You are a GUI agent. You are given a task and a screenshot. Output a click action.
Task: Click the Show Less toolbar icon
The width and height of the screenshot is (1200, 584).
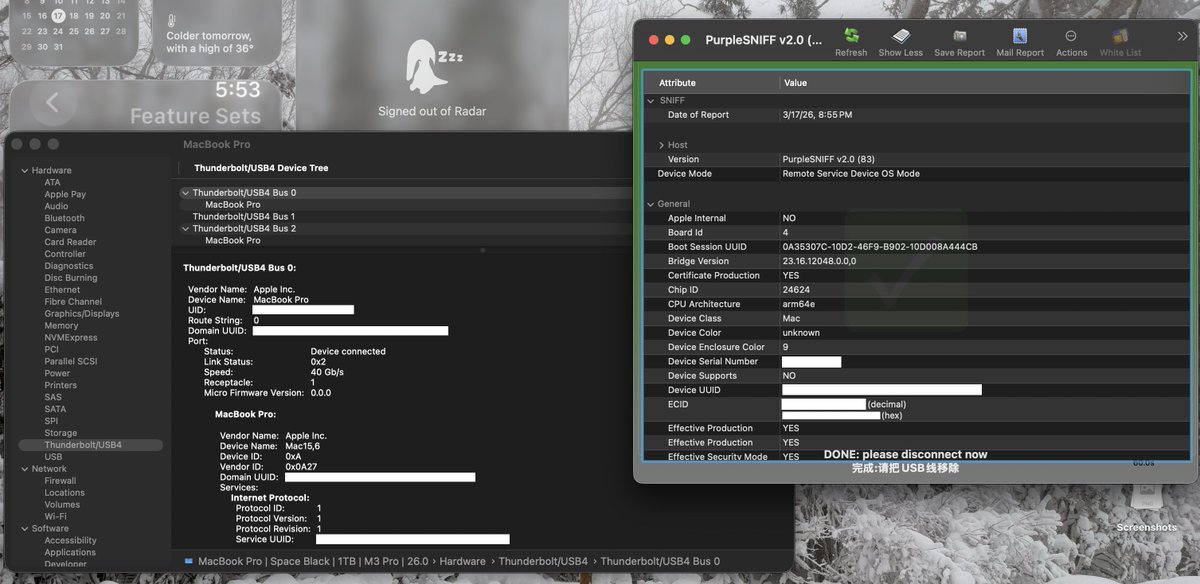[x=901, y=37]
